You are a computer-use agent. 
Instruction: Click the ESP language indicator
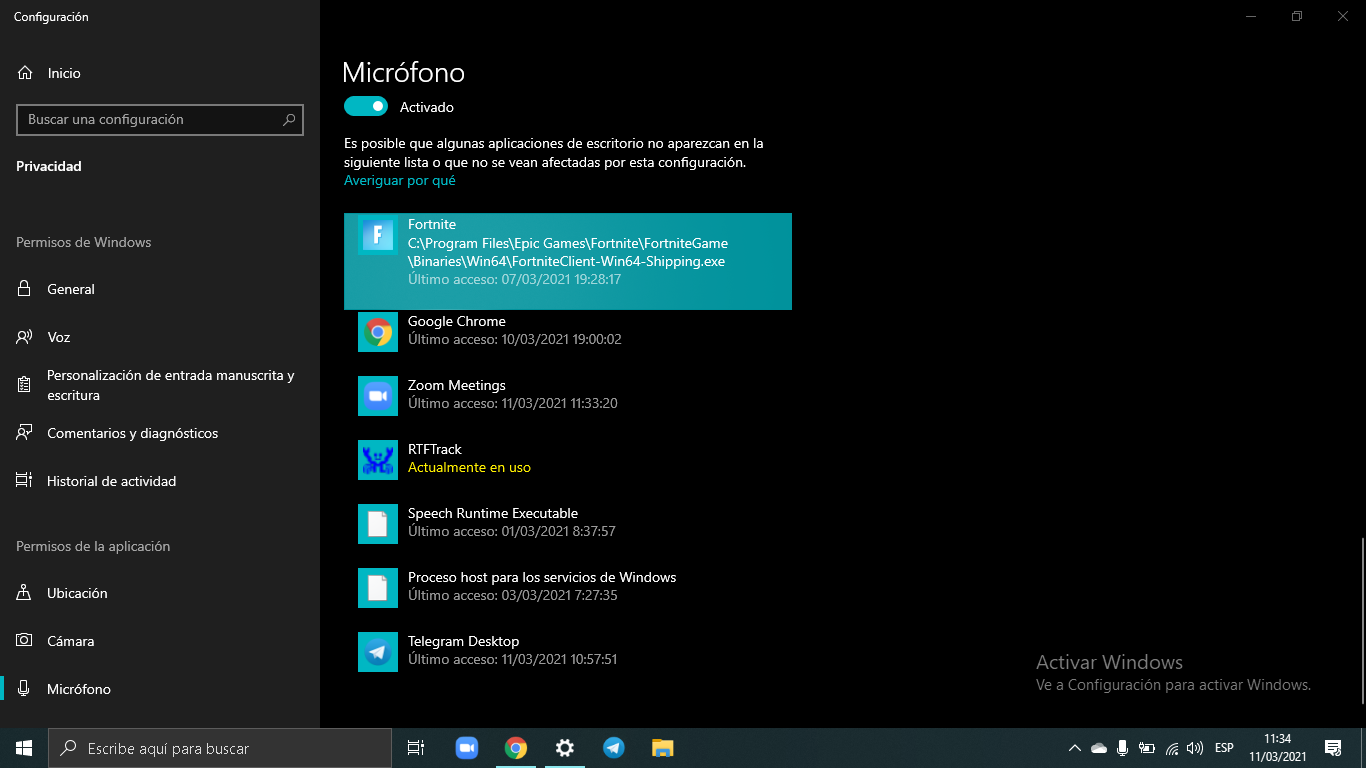pyautogui.click(x=1224, y=748)
